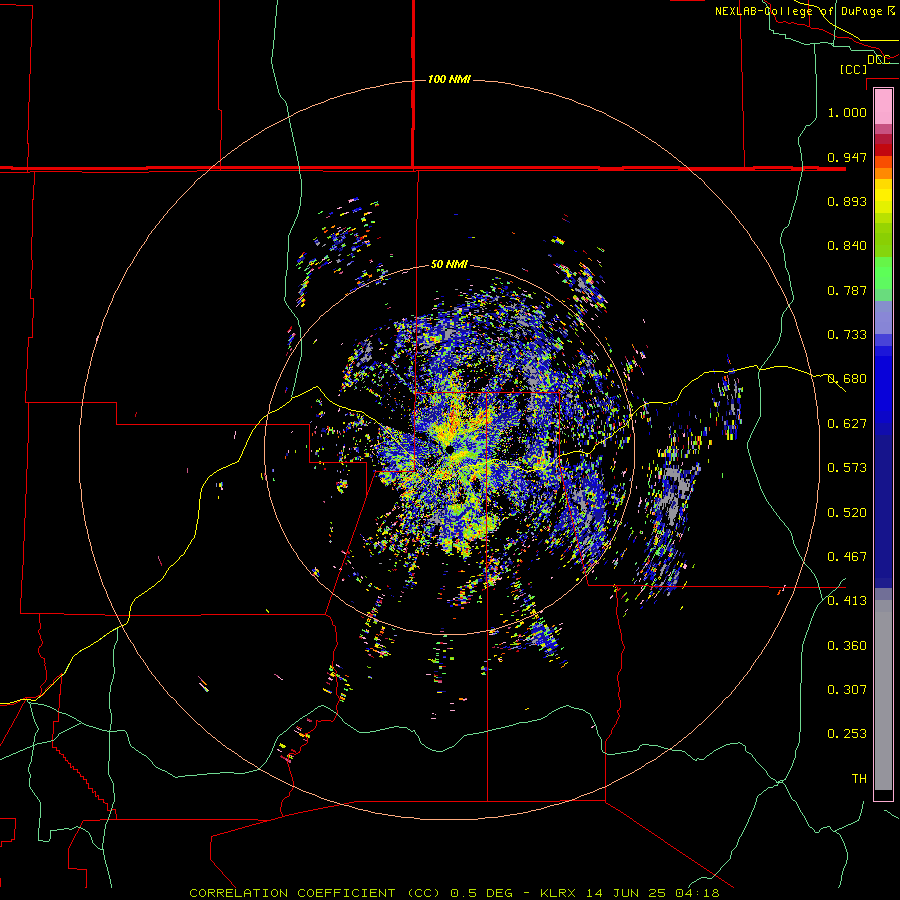Click the 0.307 legend value
900x900 pixels.
[847, 690]
